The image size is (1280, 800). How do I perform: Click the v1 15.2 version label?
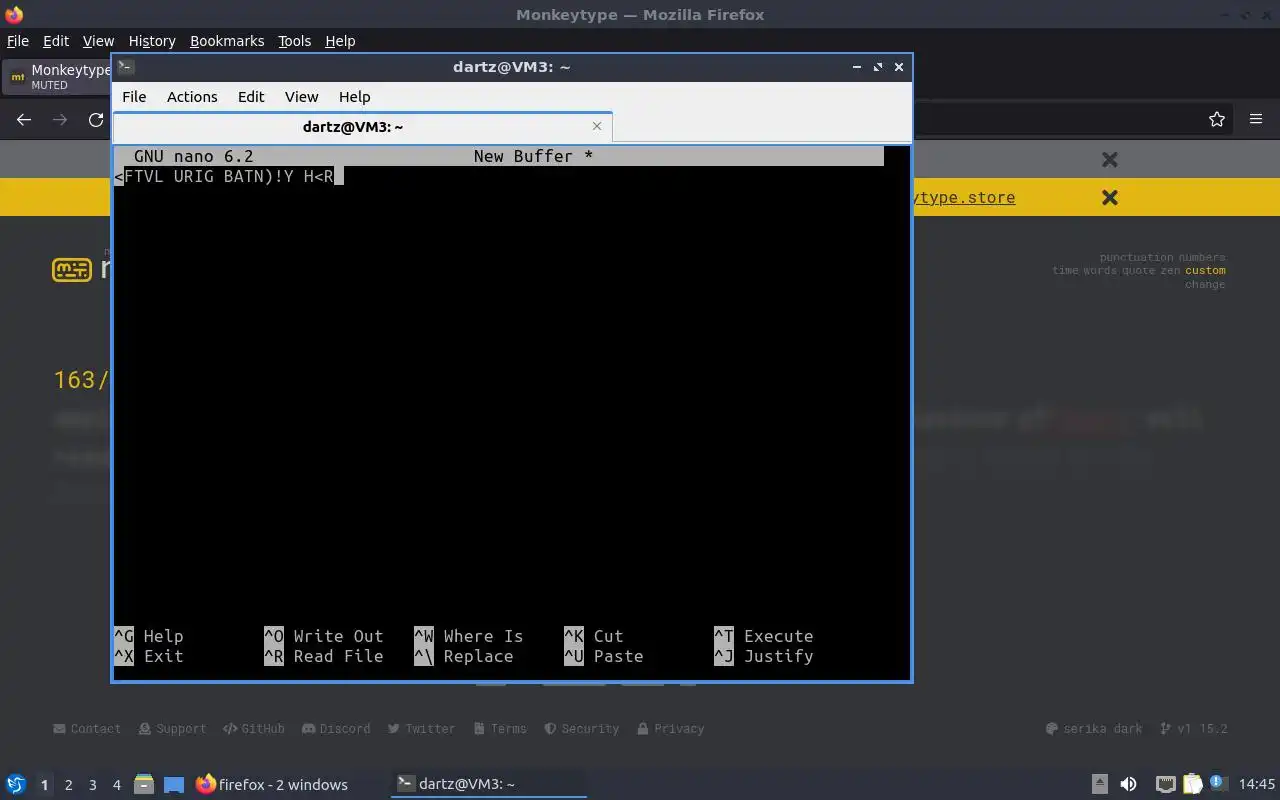(x=1193, y=729)
